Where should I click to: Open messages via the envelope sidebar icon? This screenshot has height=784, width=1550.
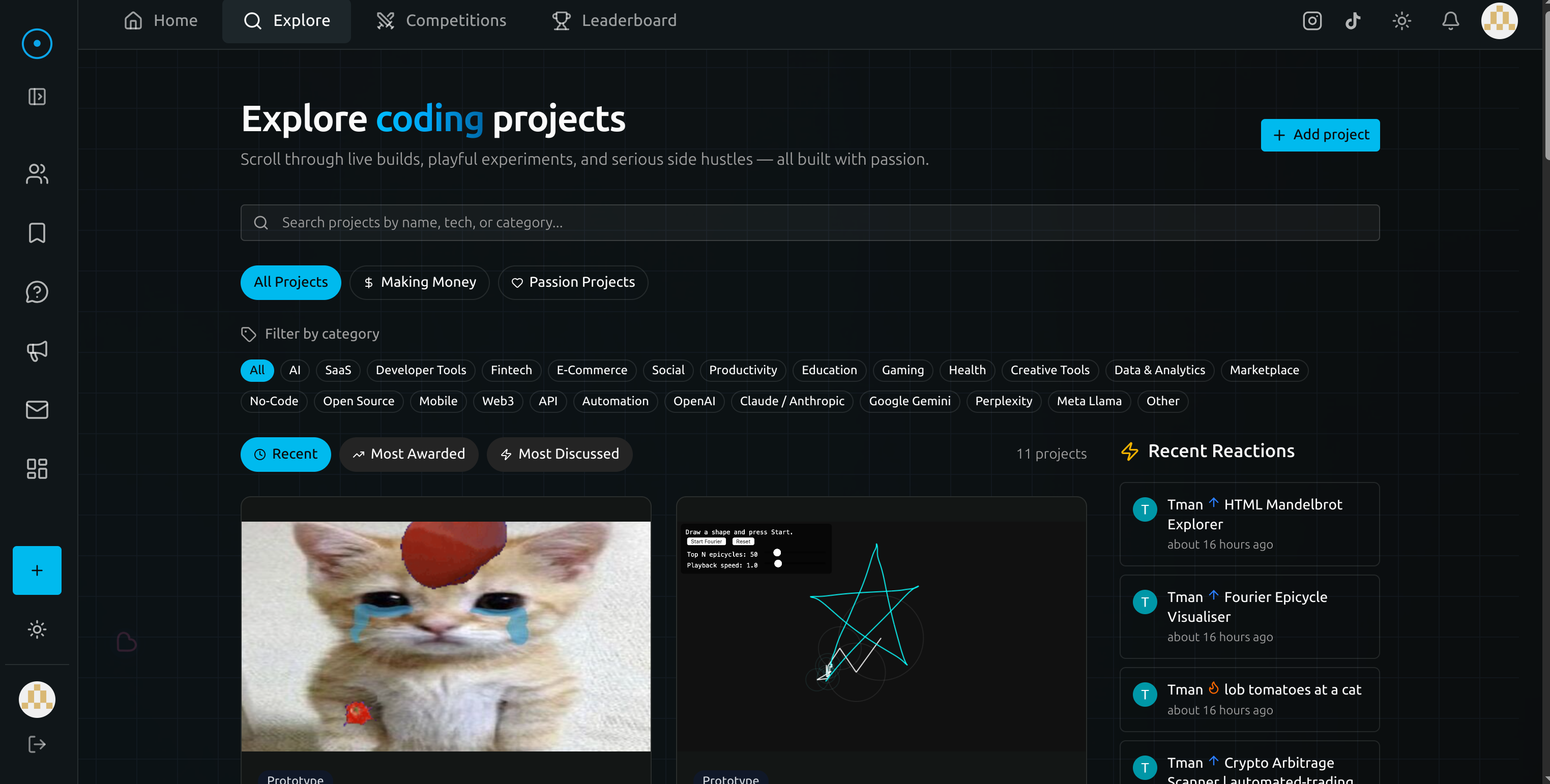coord(36,409)
